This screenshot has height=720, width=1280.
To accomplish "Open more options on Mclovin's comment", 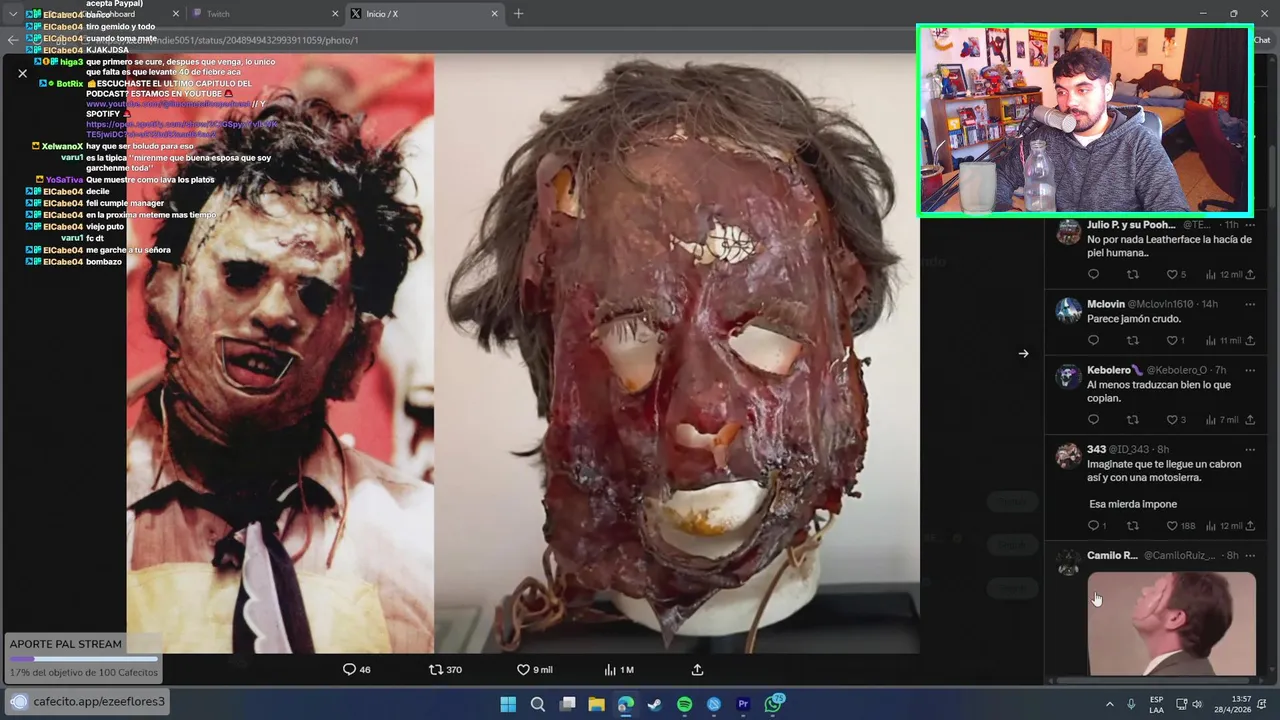I will (x=1250, y=304).
